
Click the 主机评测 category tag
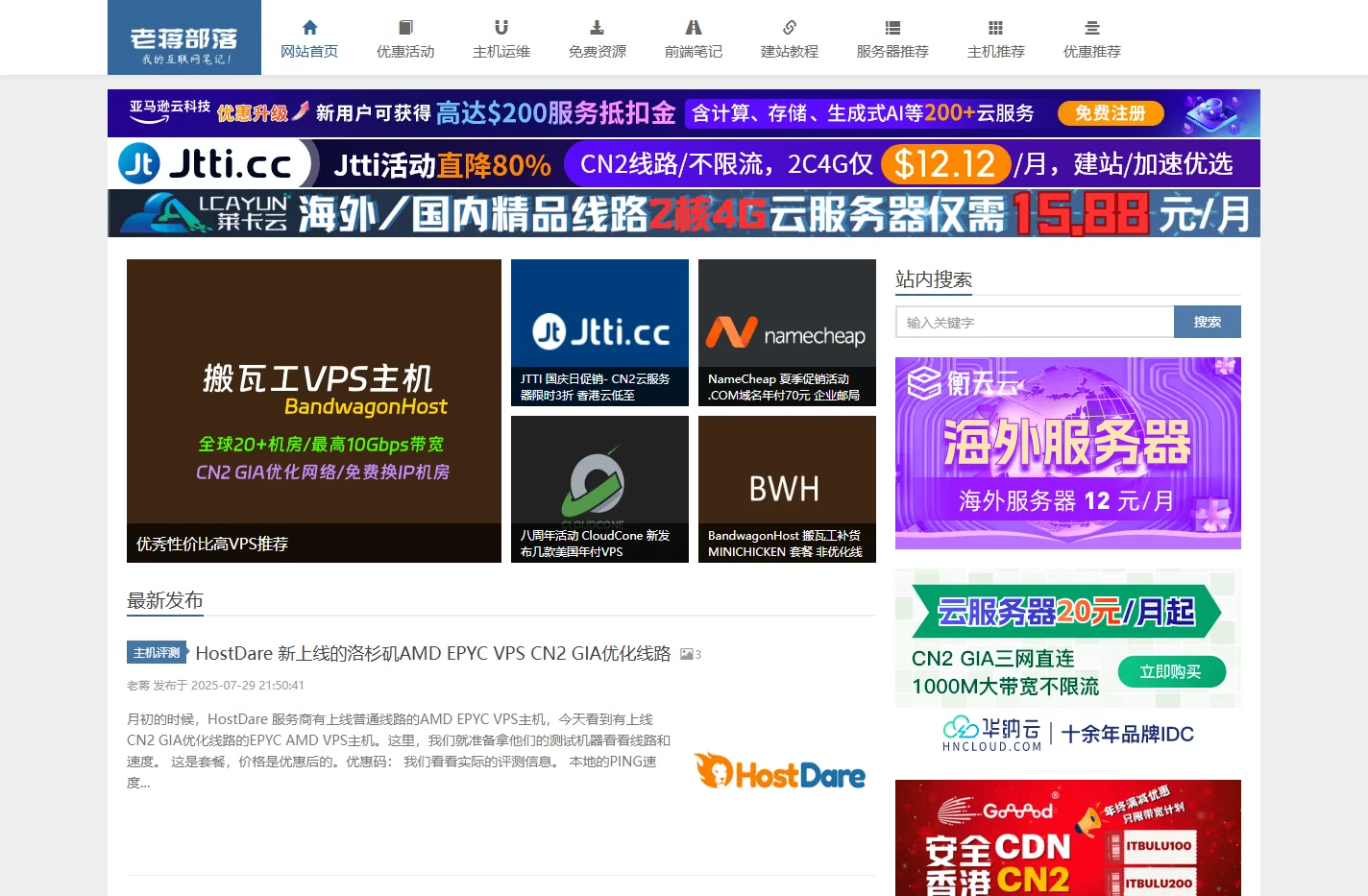point(157,653)
